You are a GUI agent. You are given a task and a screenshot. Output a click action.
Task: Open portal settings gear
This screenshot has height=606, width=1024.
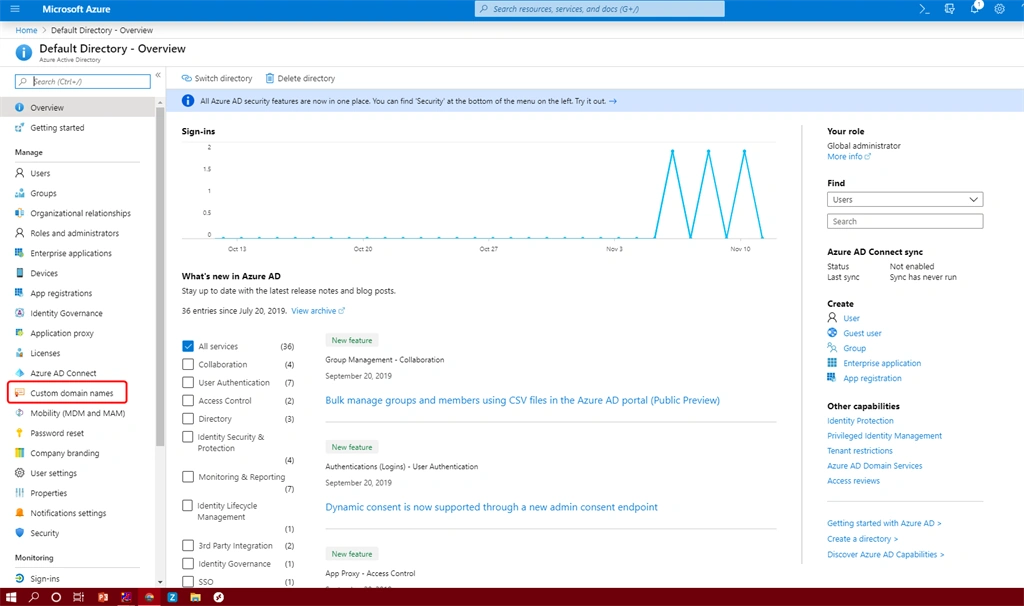point(999,9)
